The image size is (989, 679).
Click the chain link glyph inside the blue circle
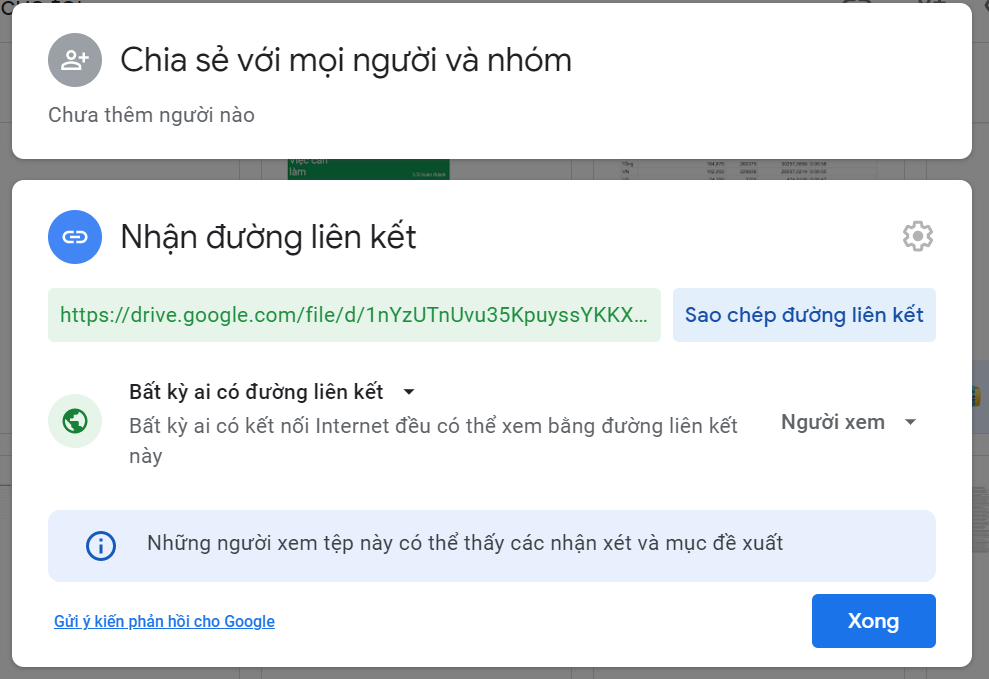(x=75, y=237)
